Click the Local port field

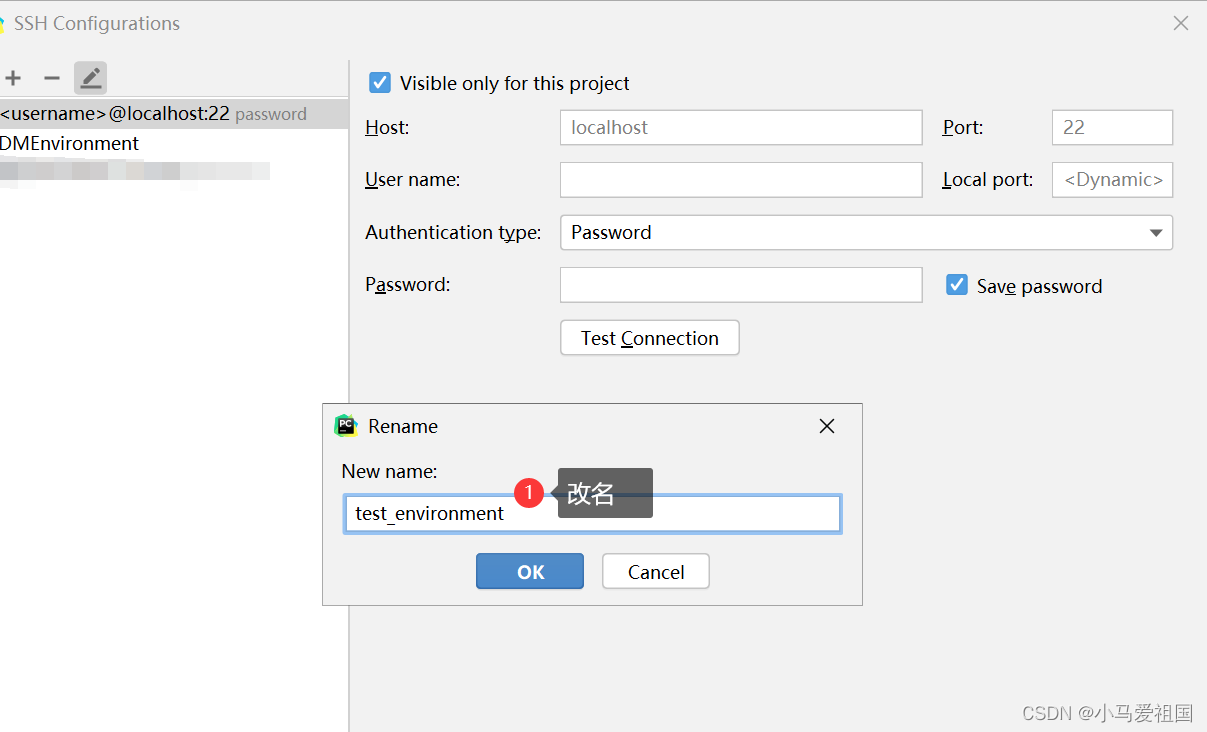point(1112,180)
